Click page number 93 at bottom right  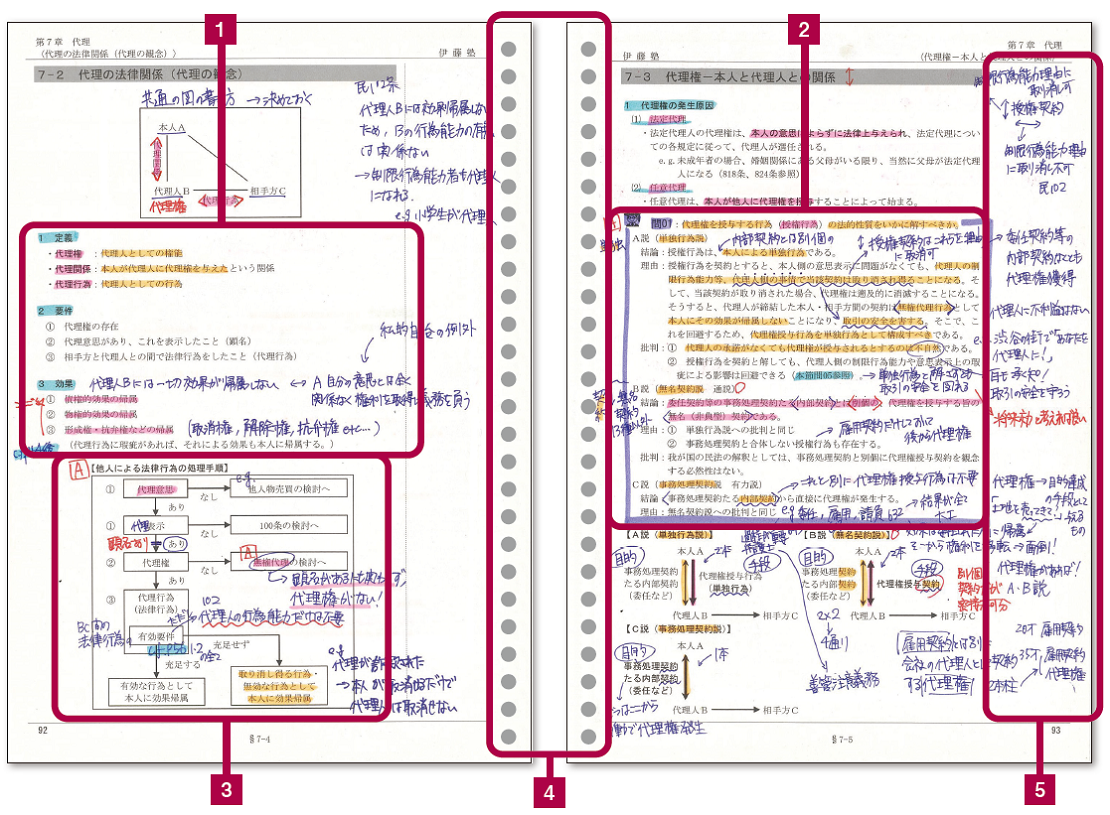coord(1057,730)
